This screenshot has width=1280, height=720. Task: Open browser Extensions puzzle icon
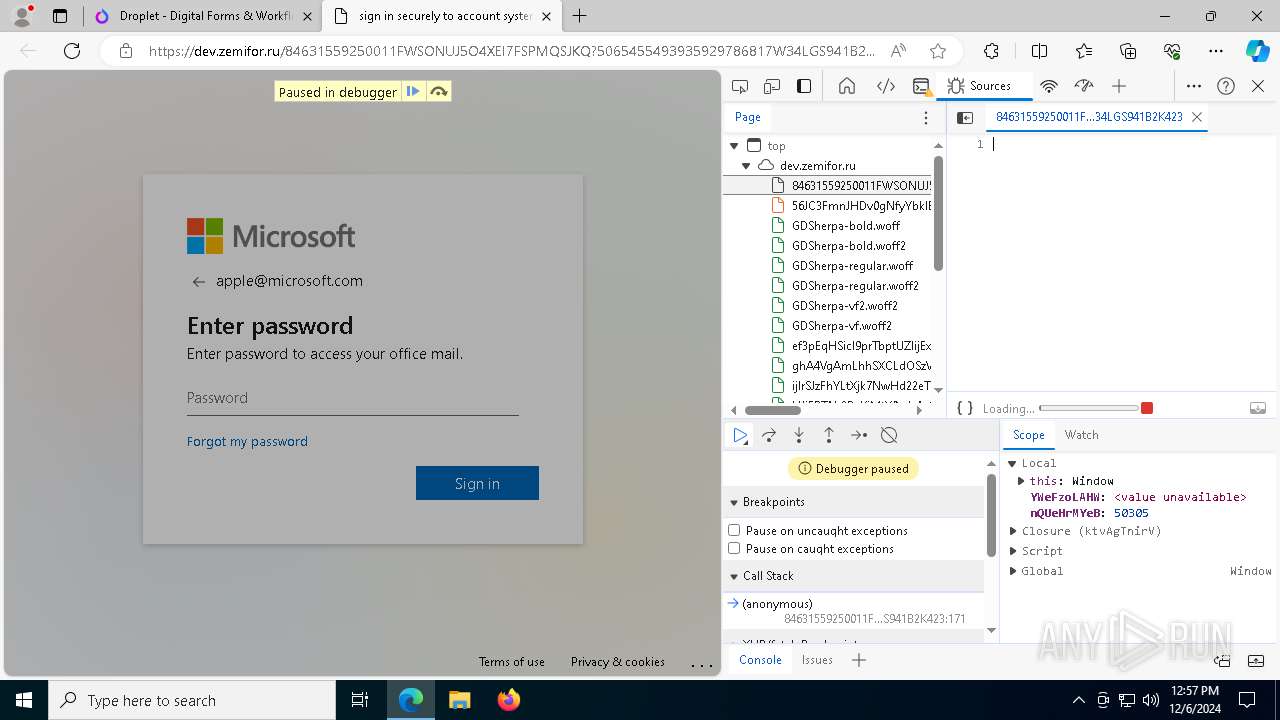click(x=991, y=51)
